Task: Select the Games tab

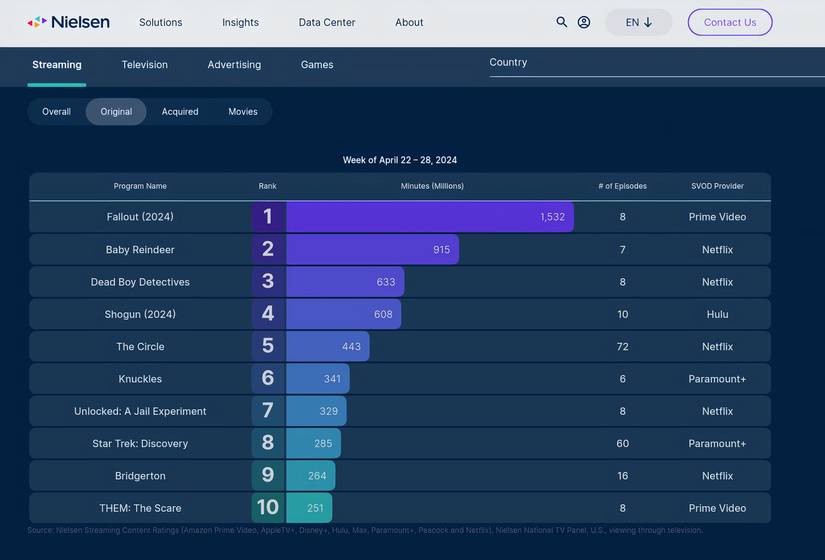Action: pos(317,65)
